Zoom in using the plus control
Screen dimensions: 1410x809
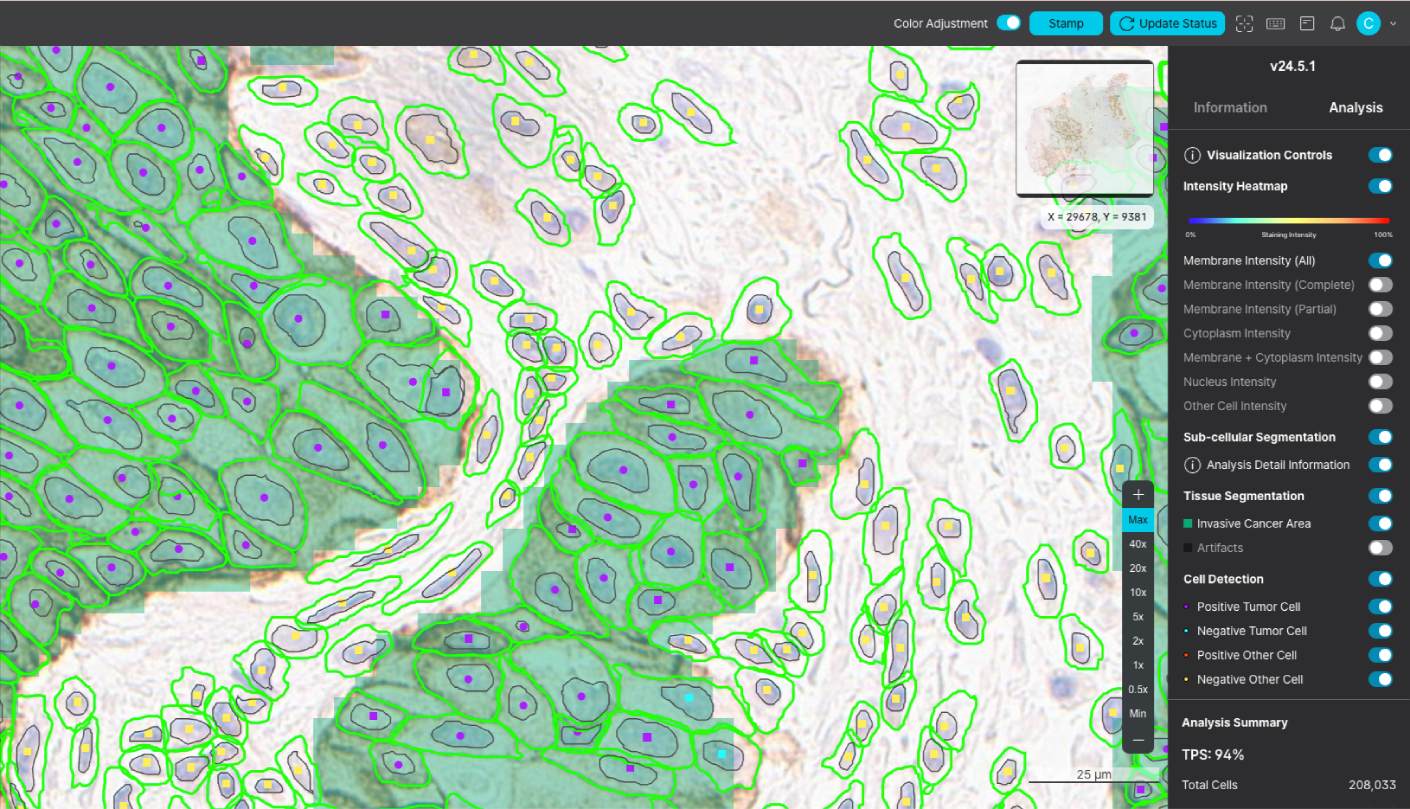coord(1137,493)
